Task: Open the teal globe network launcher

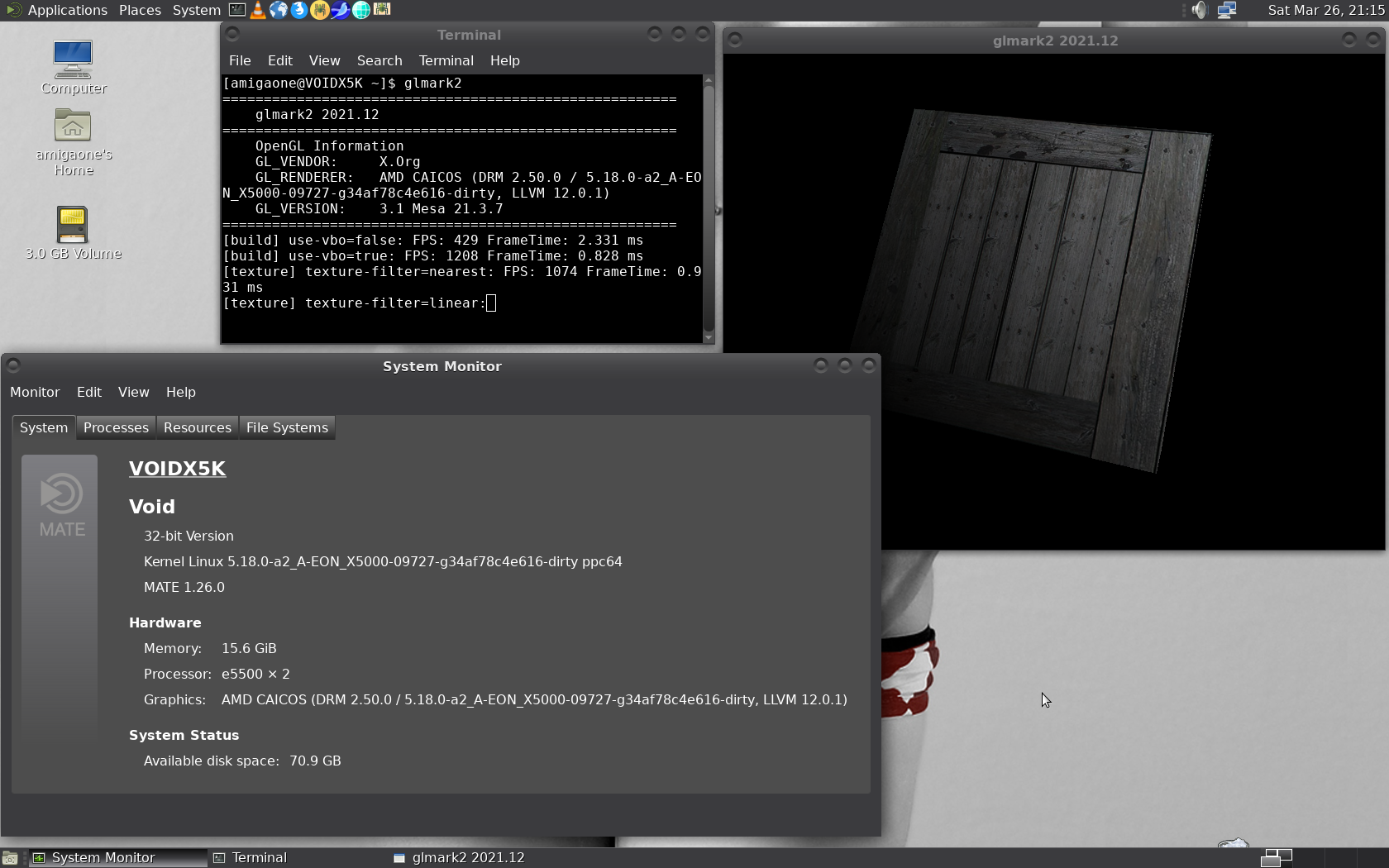Action: [x=361, y=10]
